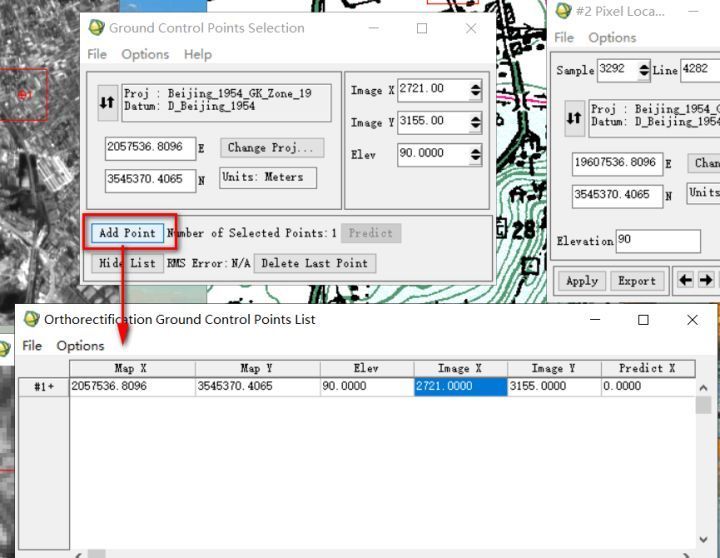Open File menu in Orthorectification GCP List
This screenshot has height=558, width=720.
pos(32,345)
